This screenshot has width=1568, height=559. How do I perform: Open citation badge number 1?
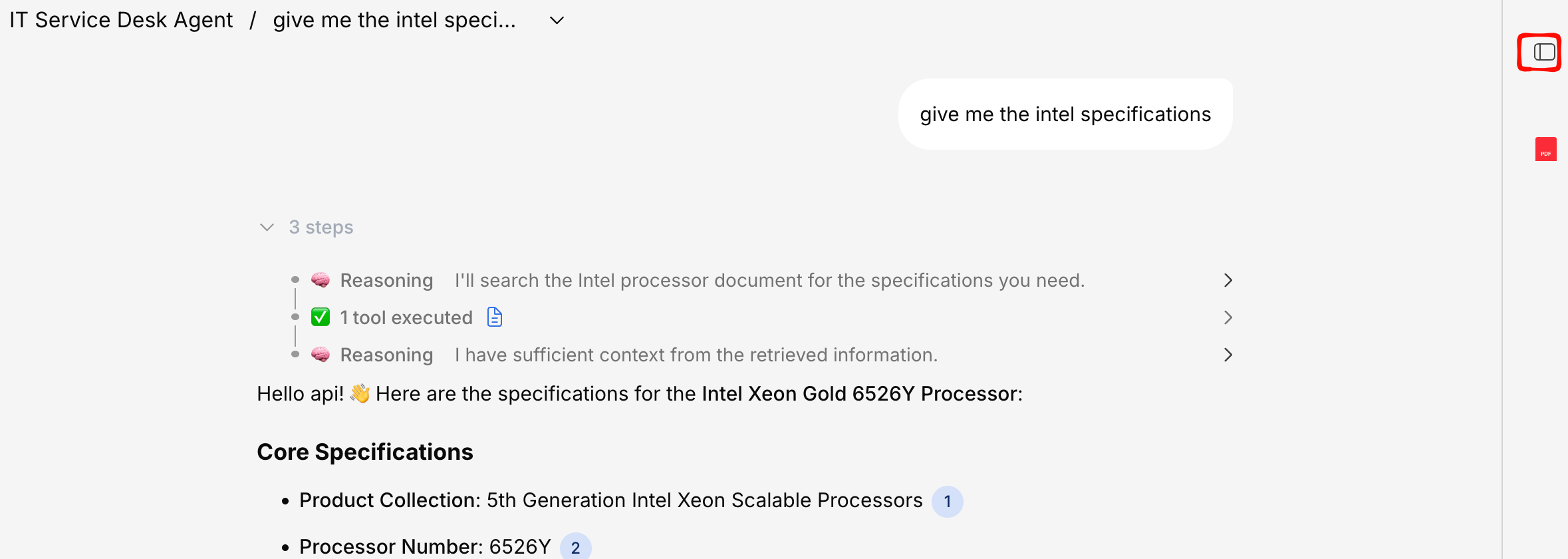947,501
